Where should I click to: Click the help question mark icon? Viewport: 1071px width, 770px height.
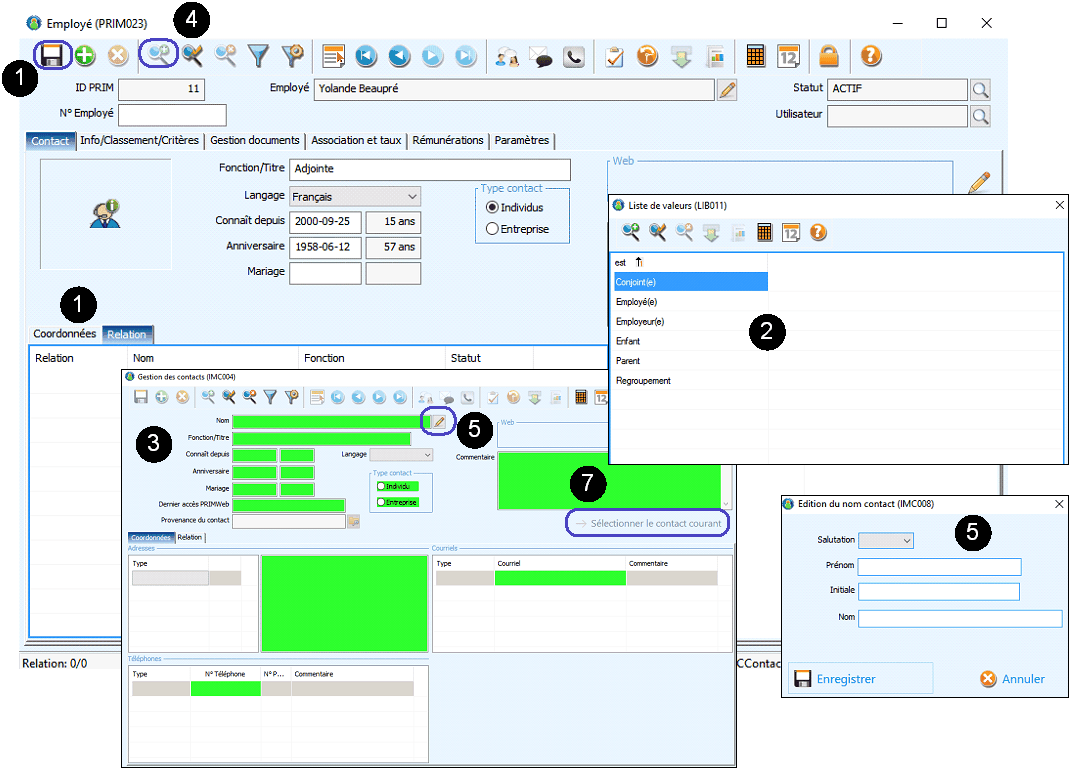871,56
